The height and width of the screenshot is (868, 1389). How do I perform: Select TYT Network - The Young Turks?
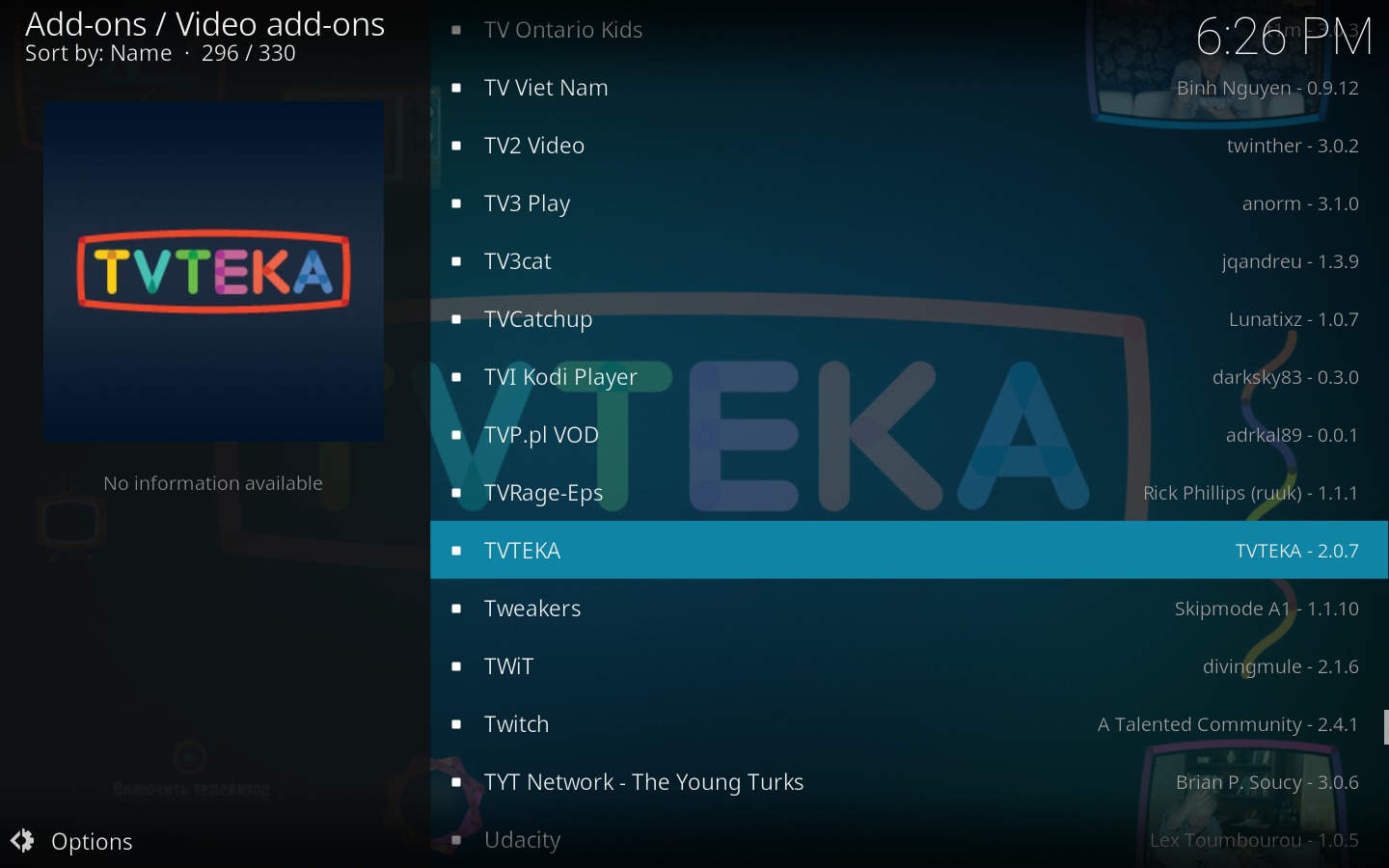click(909, 782)
